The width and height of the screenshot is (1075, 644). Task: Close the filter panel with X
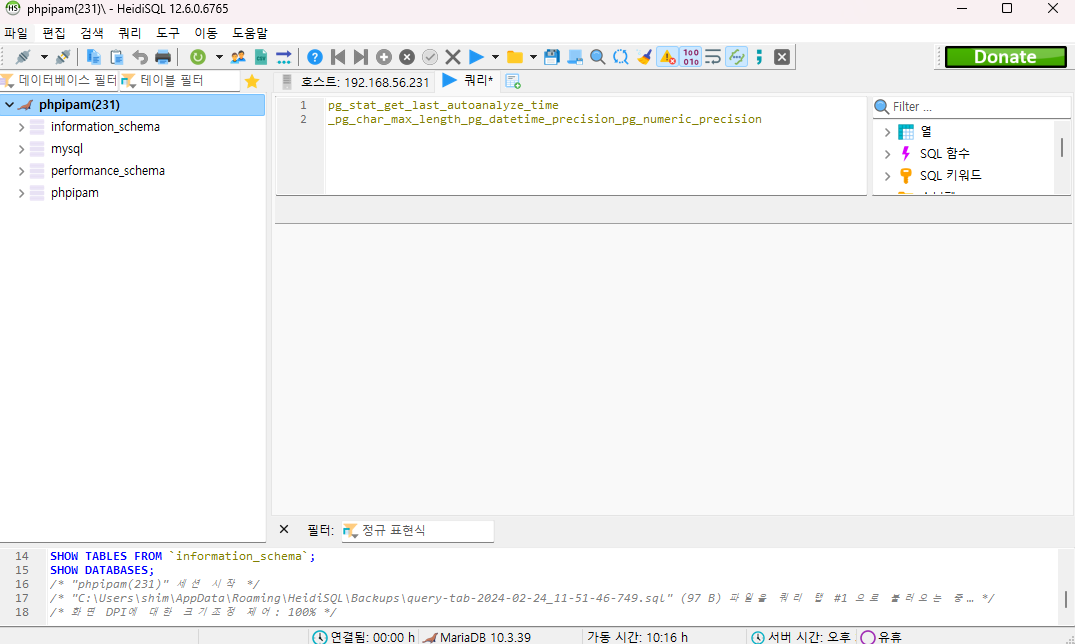(284, 529)
